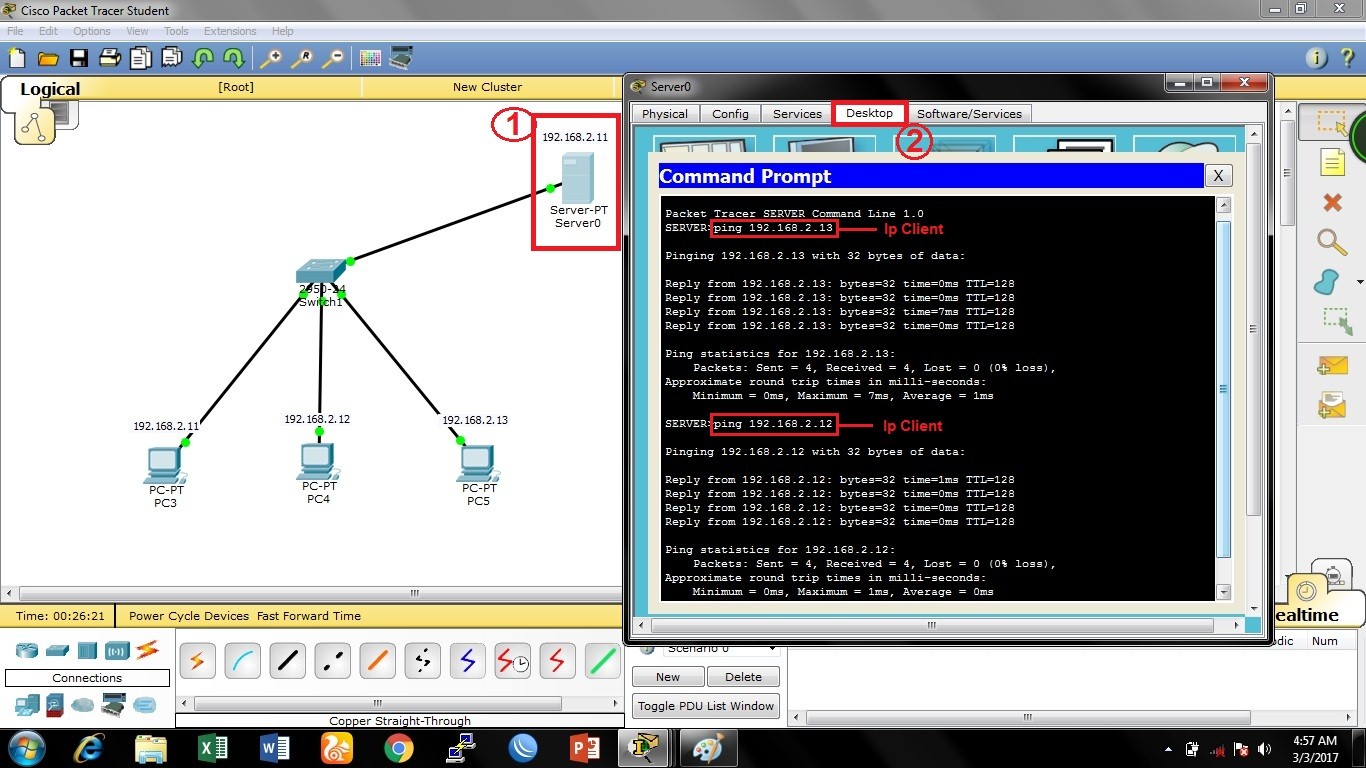1366x768 pixels.
Task: Open the Edit menu
Action: 48,31
